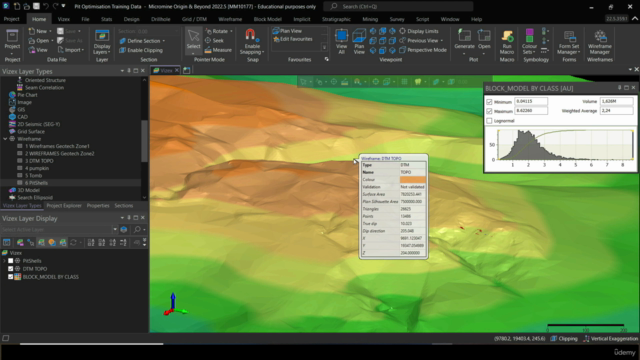Click the Vizex document tab
This screenshot has height=360, width=640.
(x=166, y=70)
